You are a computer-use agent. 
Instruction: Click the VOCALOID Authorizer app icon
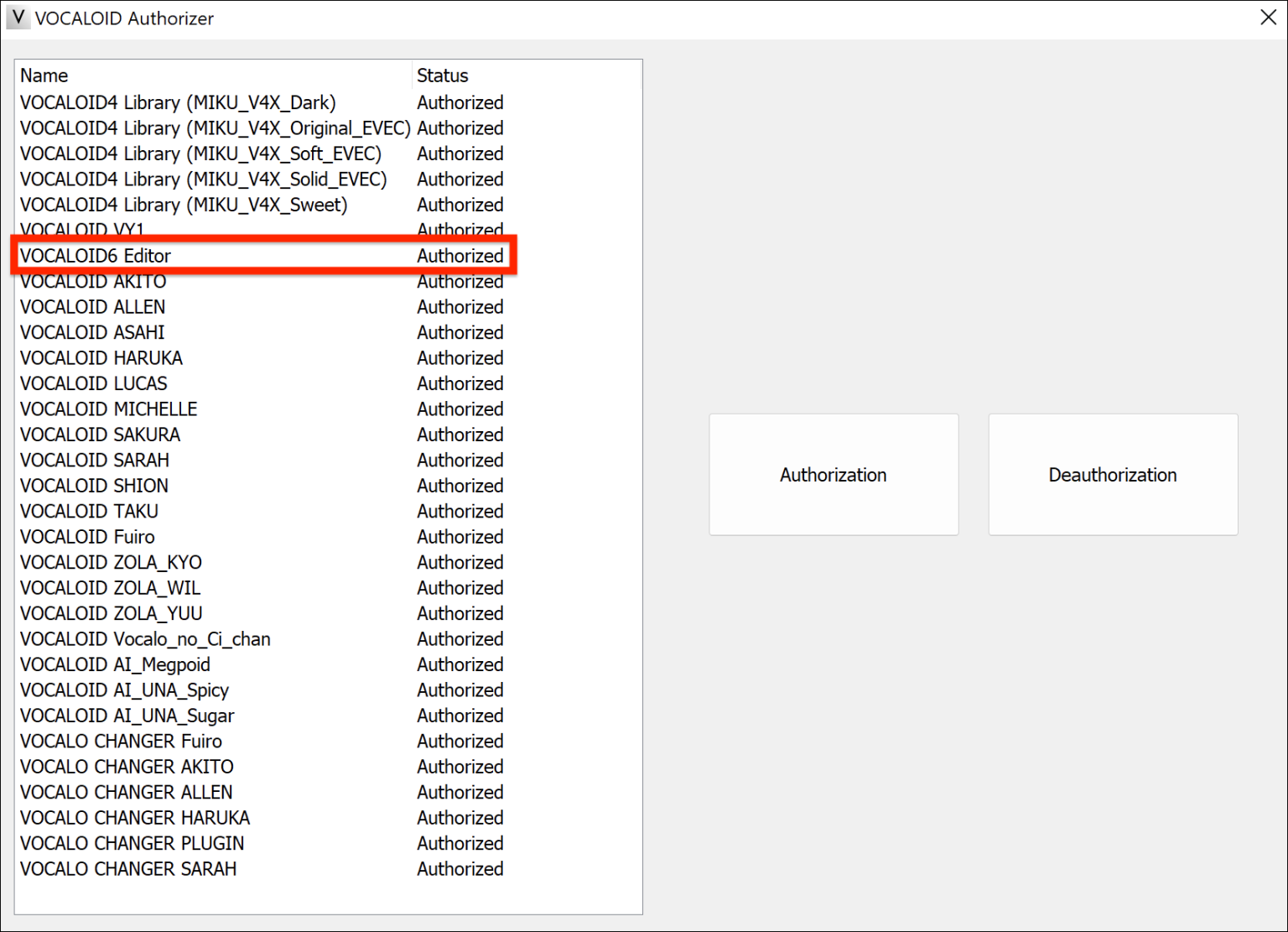[x=18, y=18]
